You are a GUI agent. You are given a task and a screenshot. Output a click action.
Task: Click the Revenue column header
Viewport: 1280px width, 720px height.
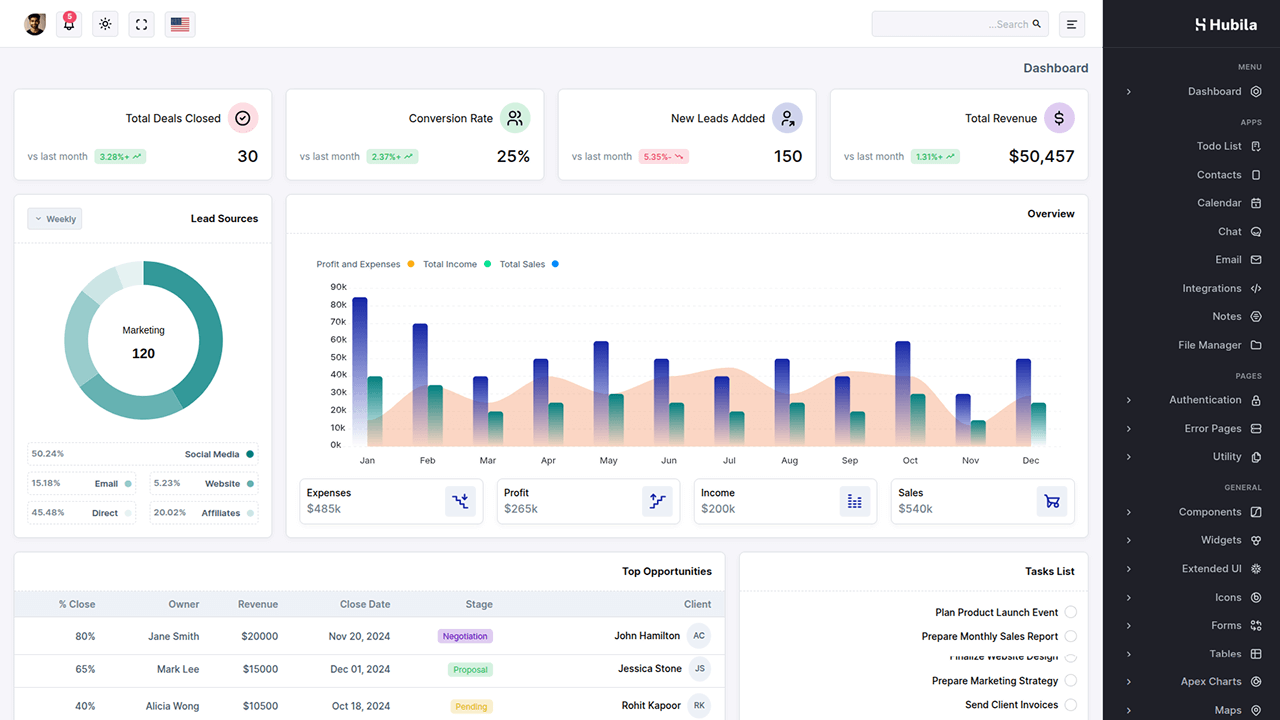258,604
